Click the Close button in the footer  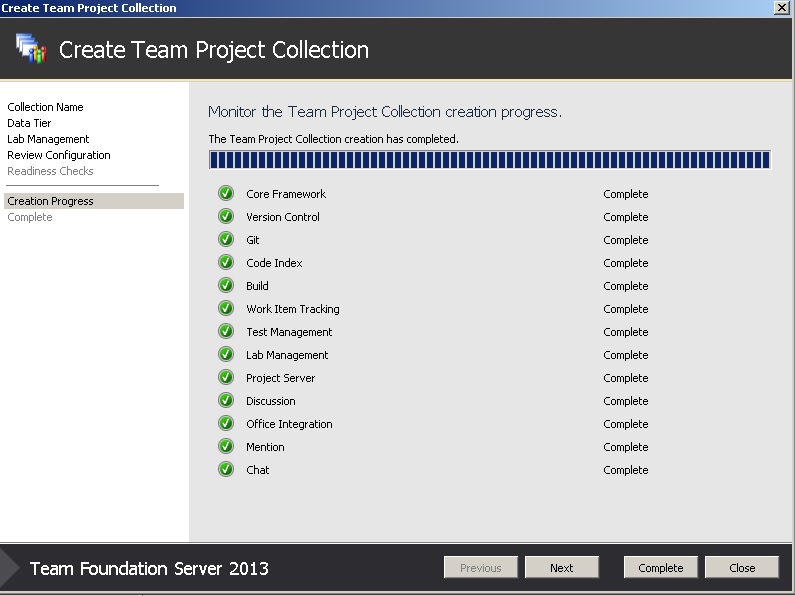[742, 568]
